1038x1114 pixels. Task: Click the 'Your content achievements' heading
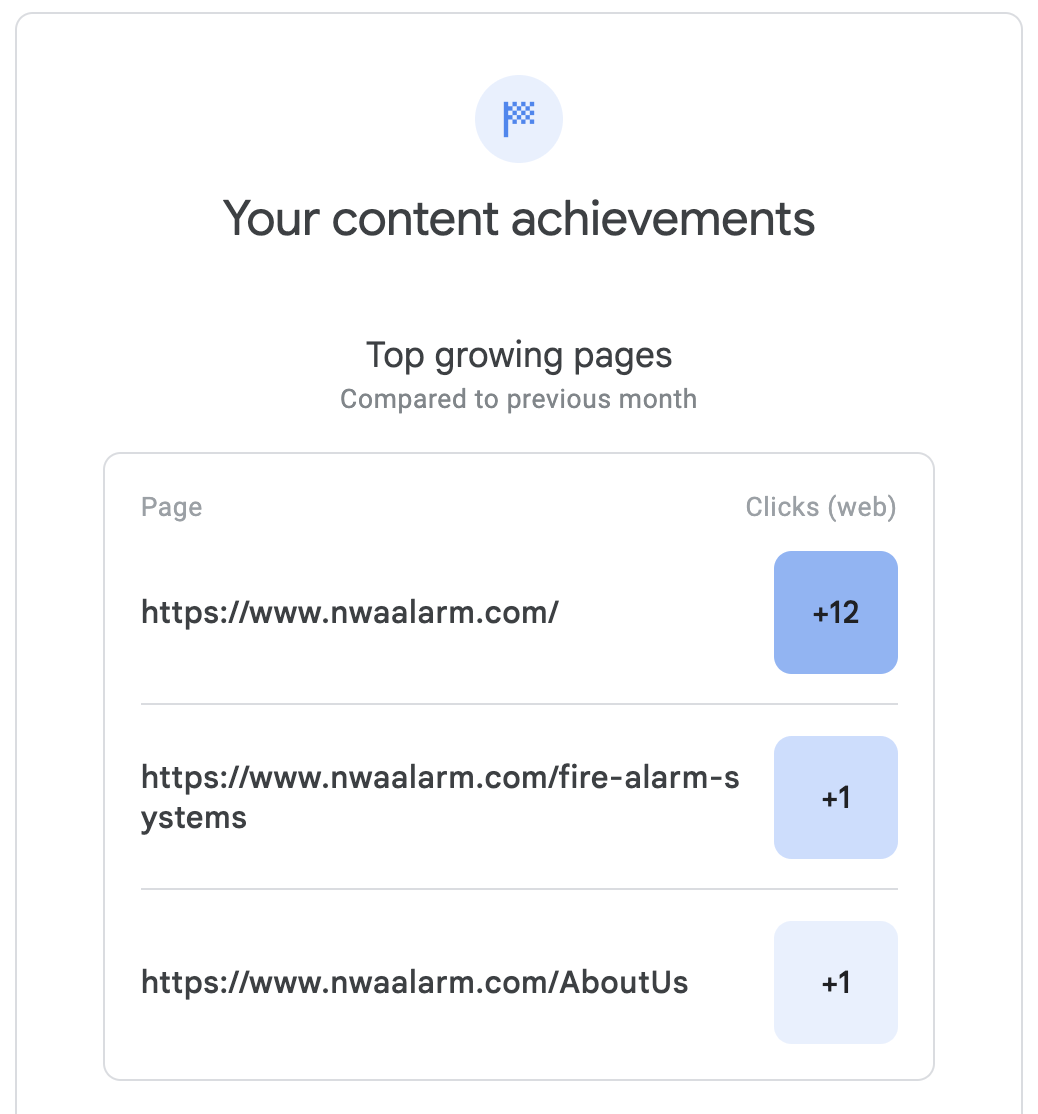coord(518,218)
